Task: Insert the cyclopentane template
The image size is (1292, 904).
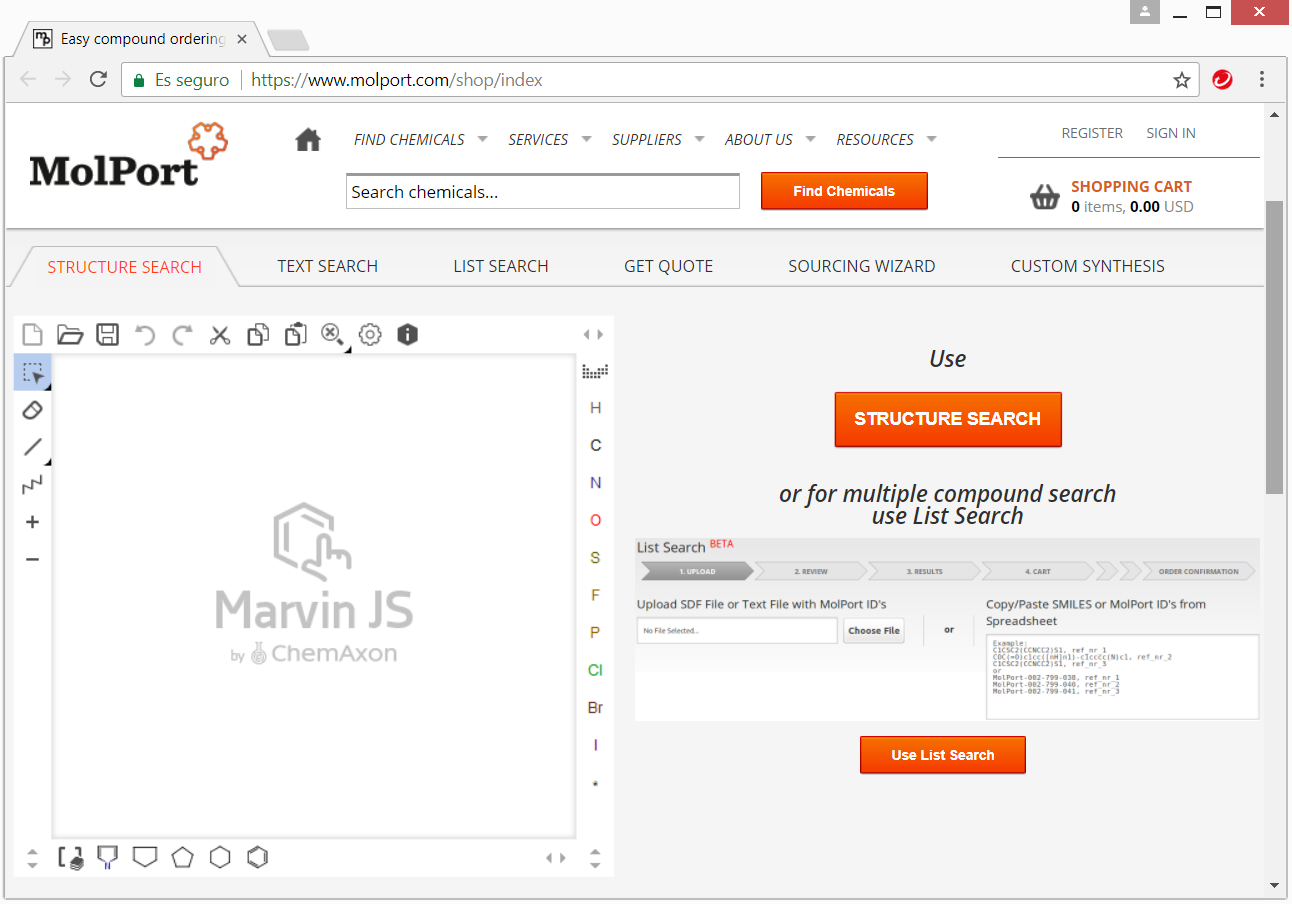Action: pyautogui.click(x=182, y=857)
